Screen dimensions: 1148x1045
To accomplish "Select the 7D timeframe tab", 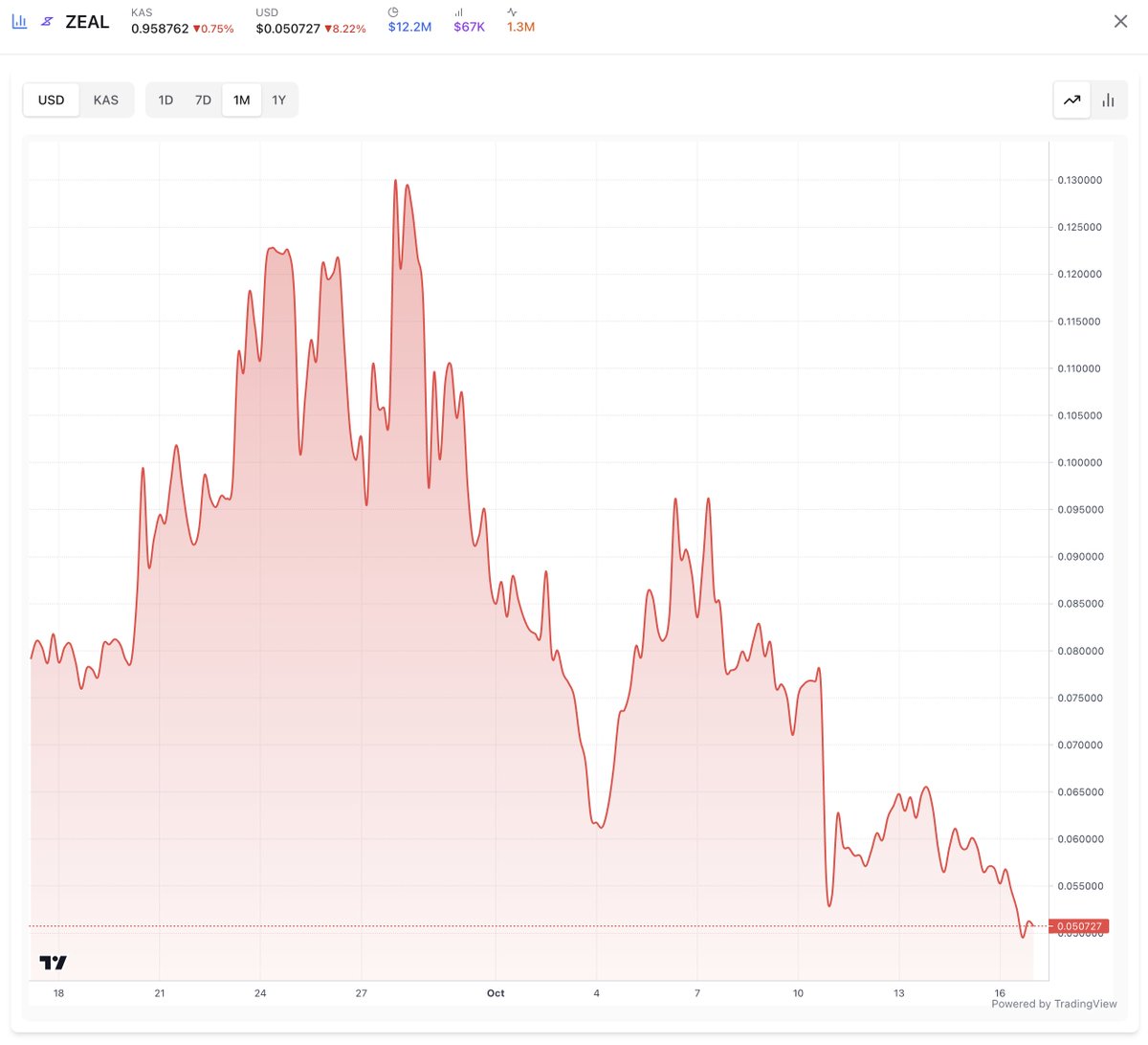I will 203,100.
